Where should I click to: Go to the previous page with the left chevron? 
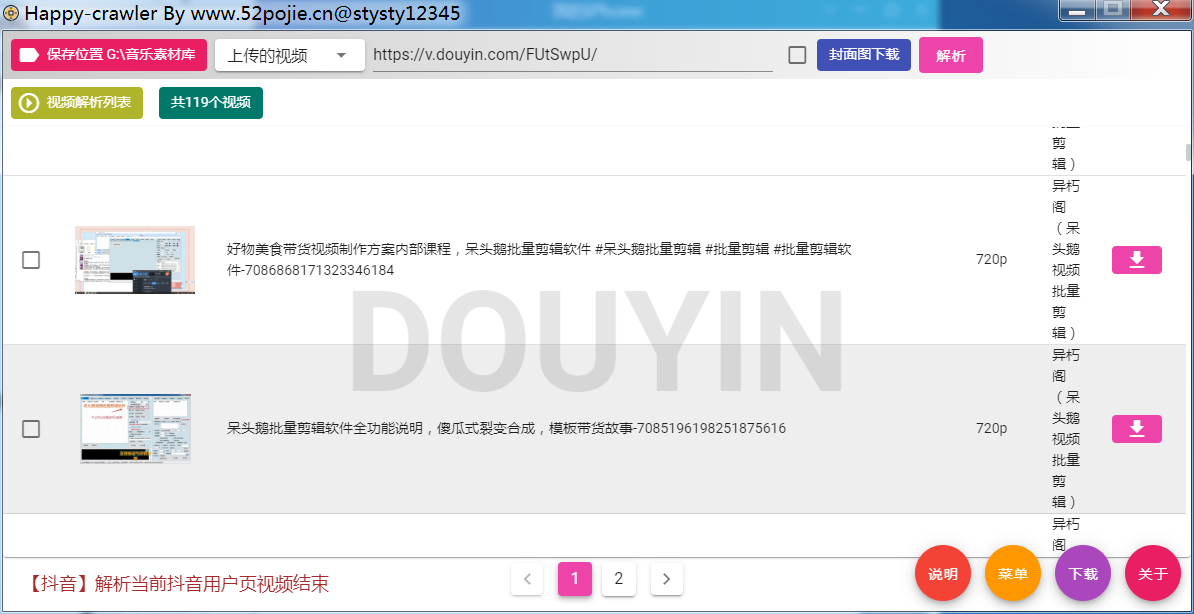pos(527,579)
